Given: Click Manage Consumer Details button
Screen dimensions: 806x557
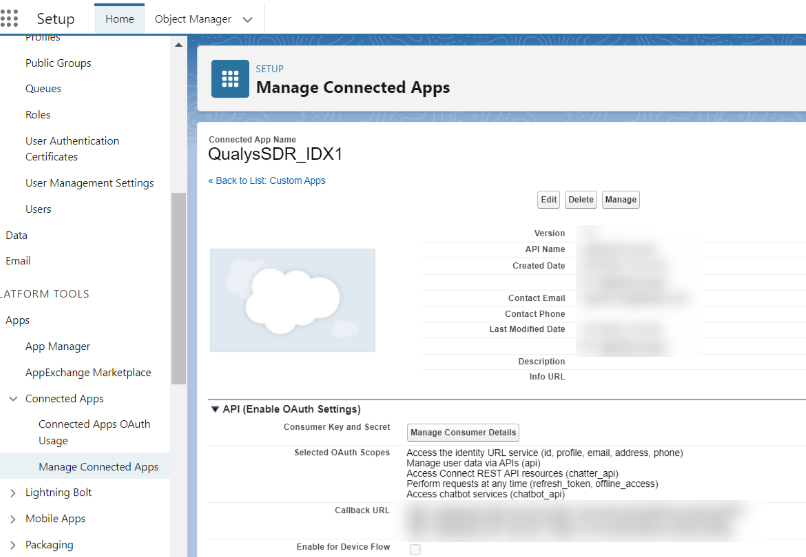Looking at the screenshot, I should click(463, 433).
